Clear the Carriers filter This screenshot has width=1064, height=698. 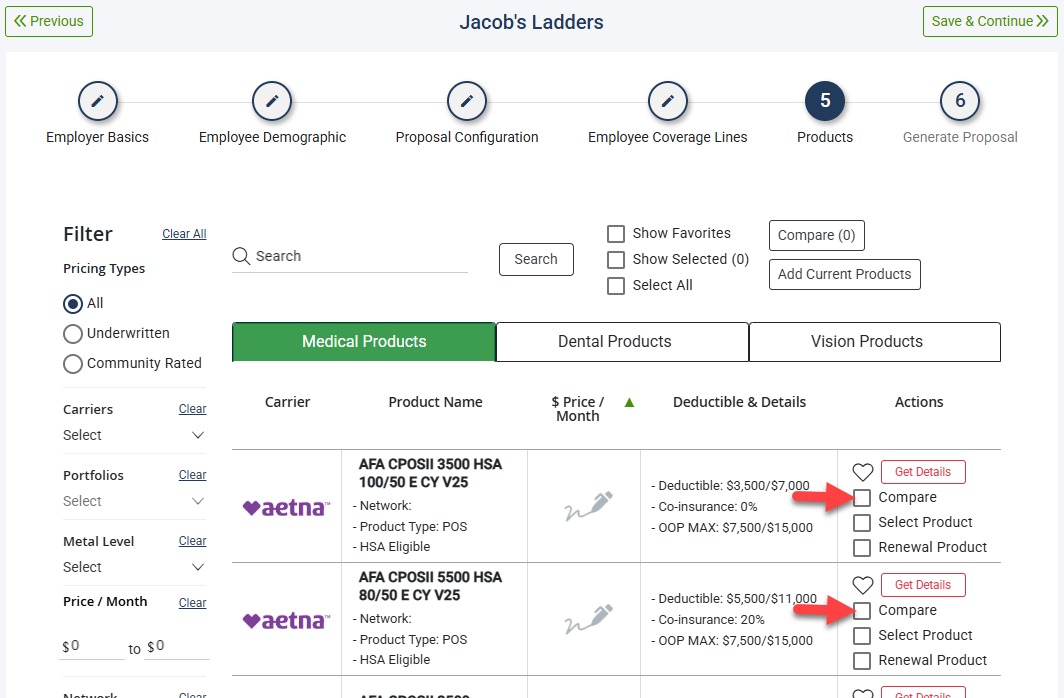tap(193, 409)
